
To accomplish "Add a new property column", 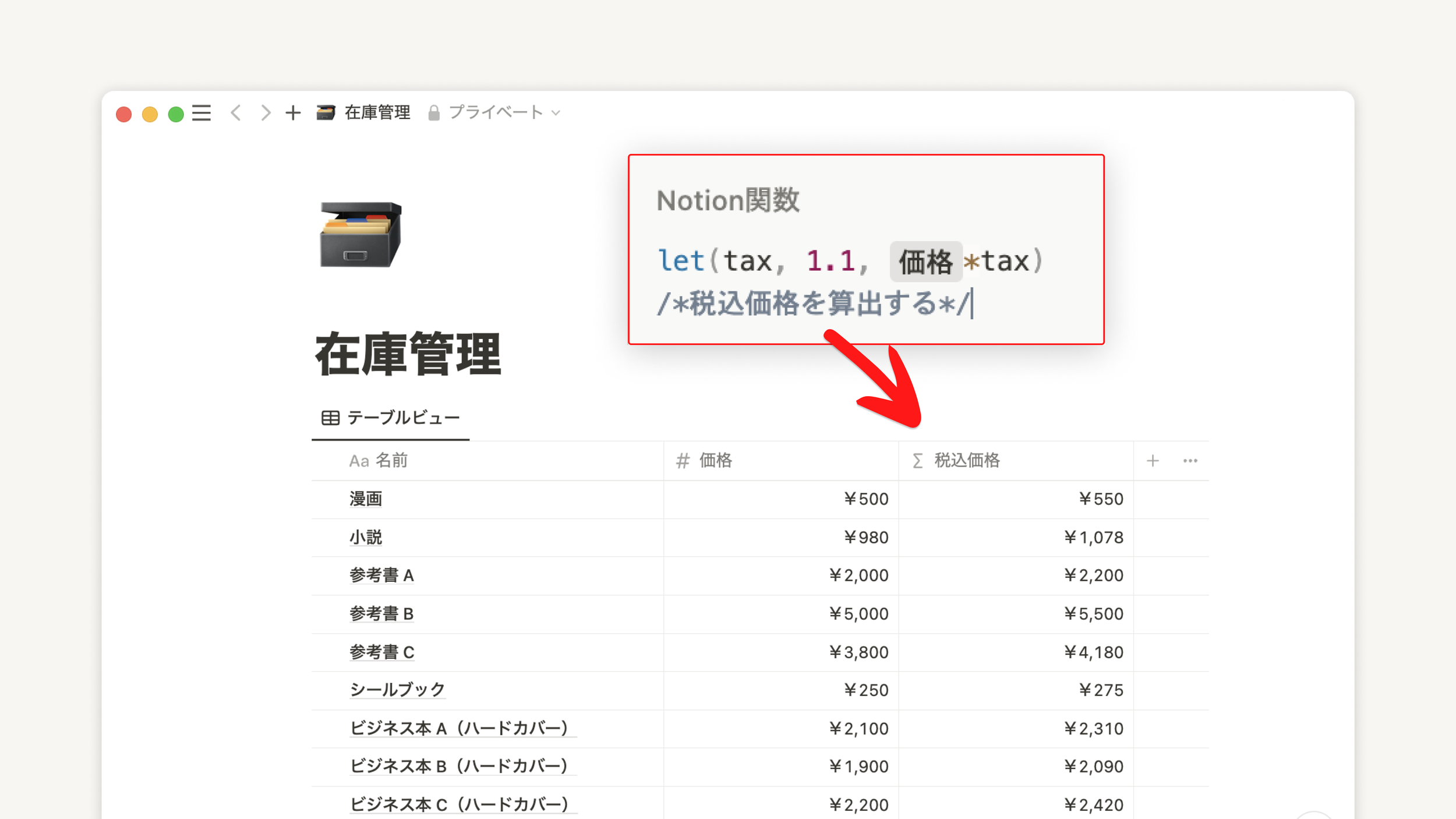I will pyautogui.click(x=1153, y=461).
